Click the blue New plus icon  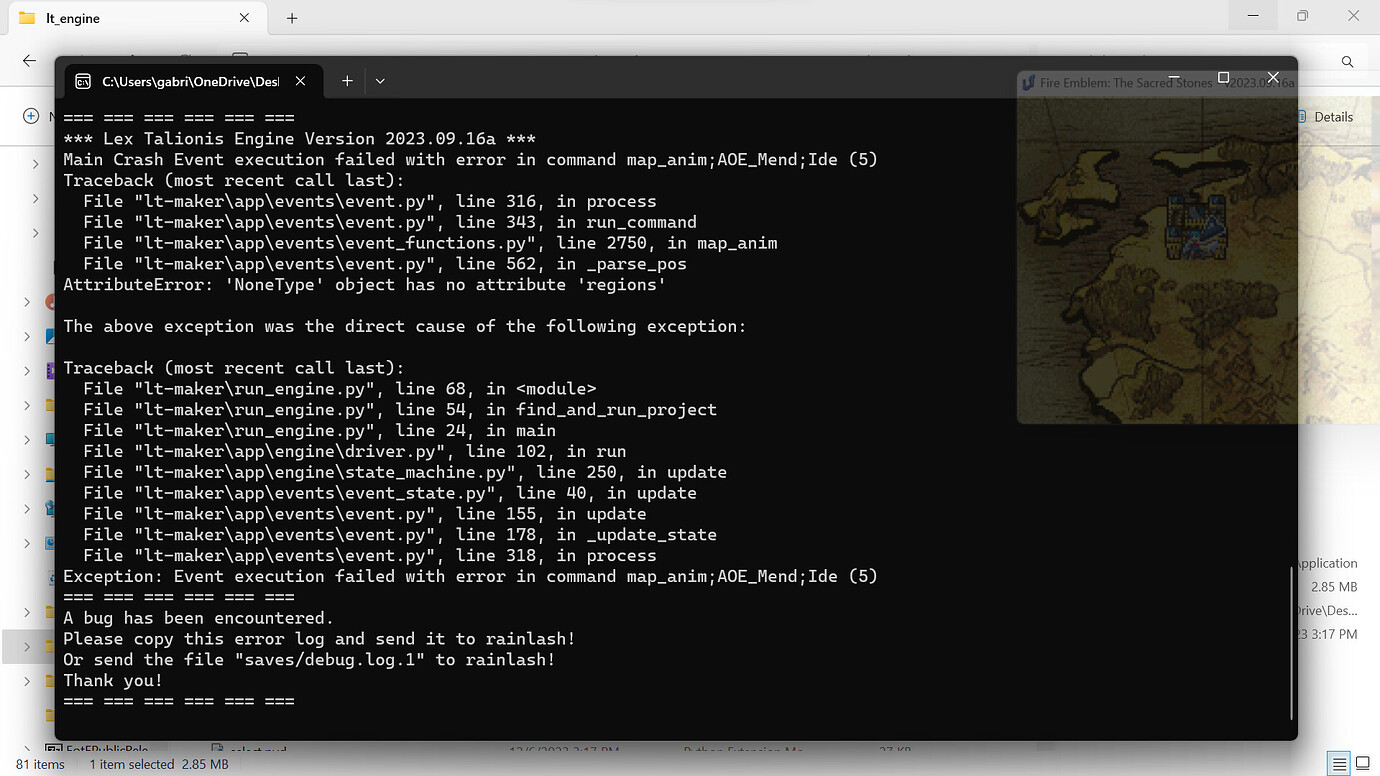[x=31, y=116]
